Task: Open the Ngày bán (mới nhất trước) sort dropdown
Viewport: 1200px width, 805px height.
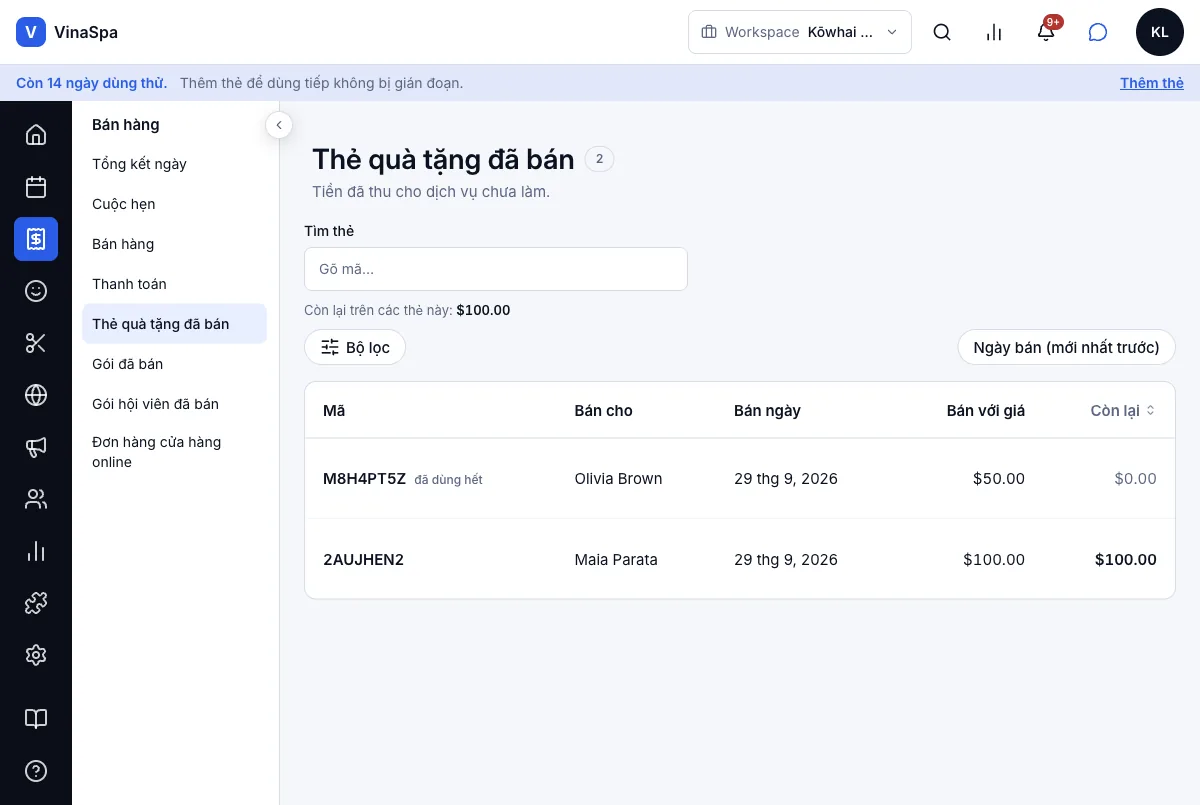Action: click(x=1066, y=348)
